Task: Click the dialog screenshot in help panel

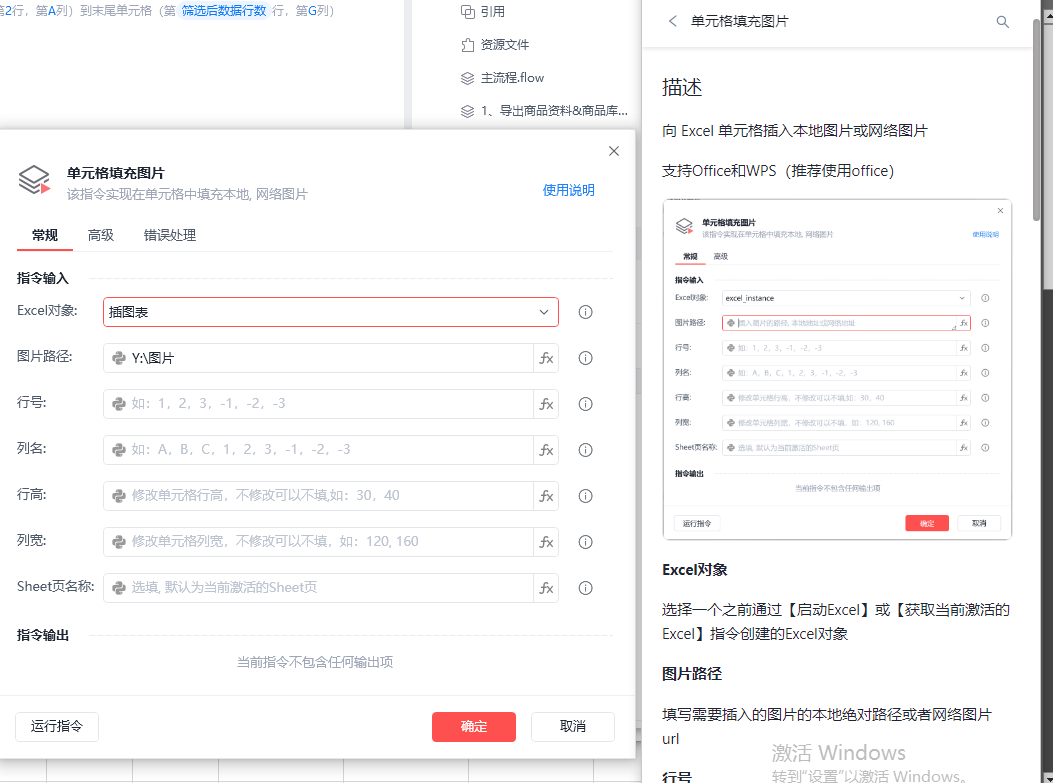Action: tap(837, 369)
